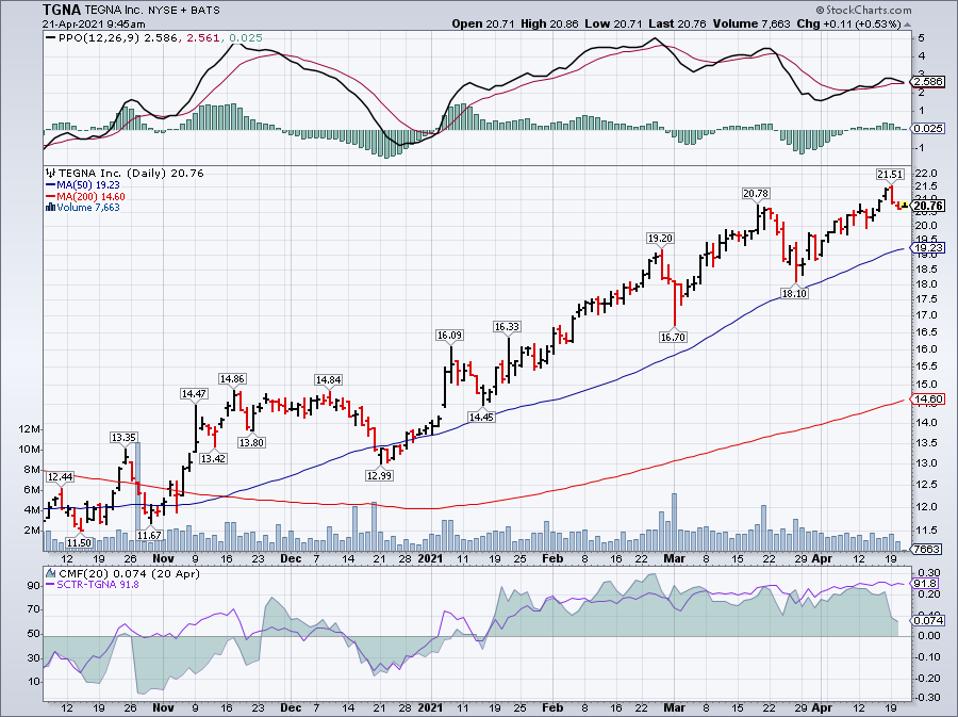Click the 'SCTR-TGNA 91.8' legend label
The width and height of the screenshot is (958, 717).
[x=98, y=585]
